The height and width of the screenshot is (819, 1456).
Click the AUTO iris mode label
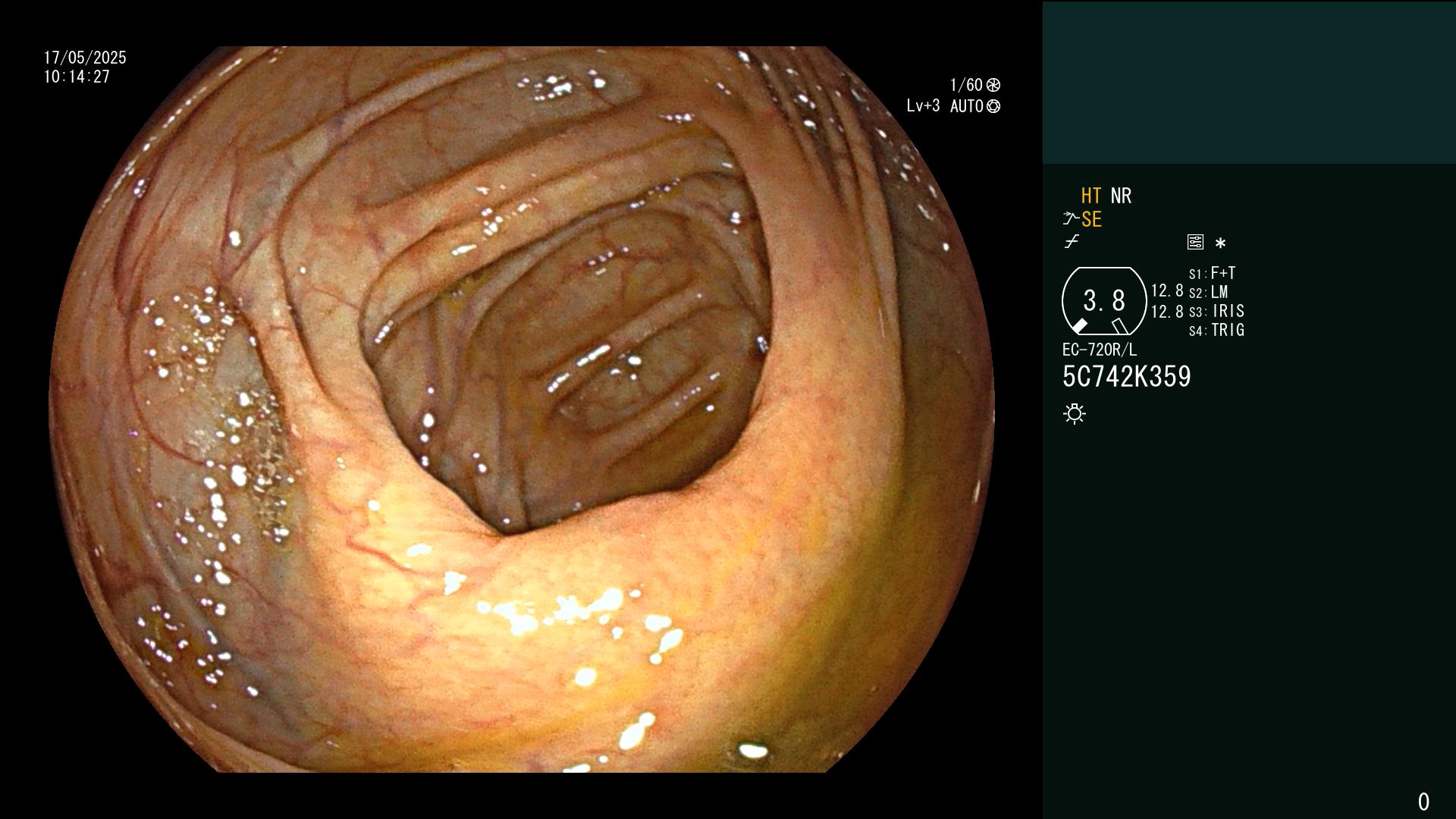[967, 106]
